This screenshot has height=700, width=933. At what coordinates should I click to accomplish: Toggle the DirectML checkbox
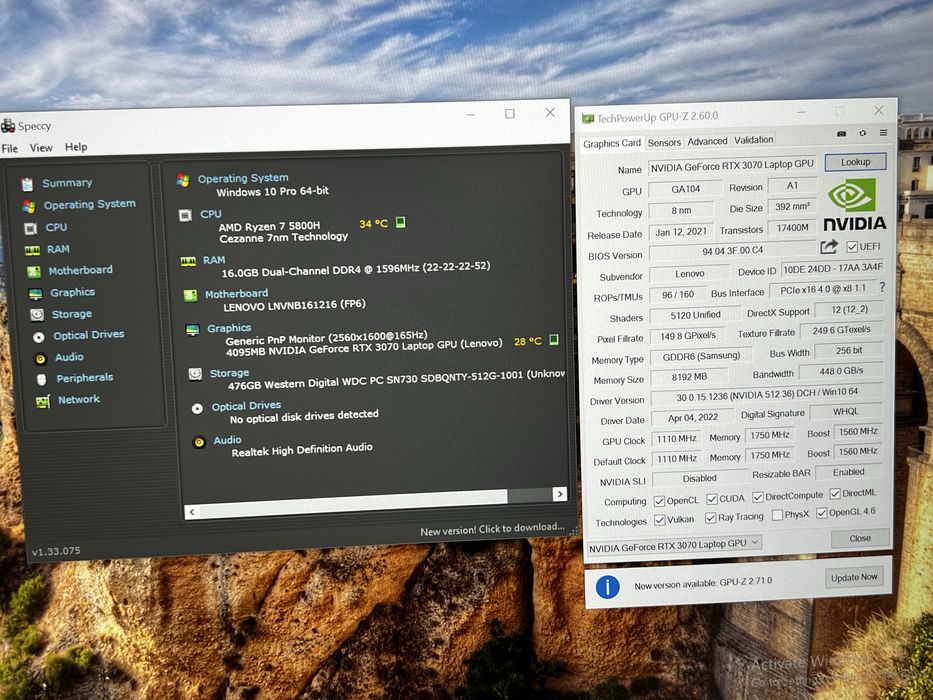(835, 493)
